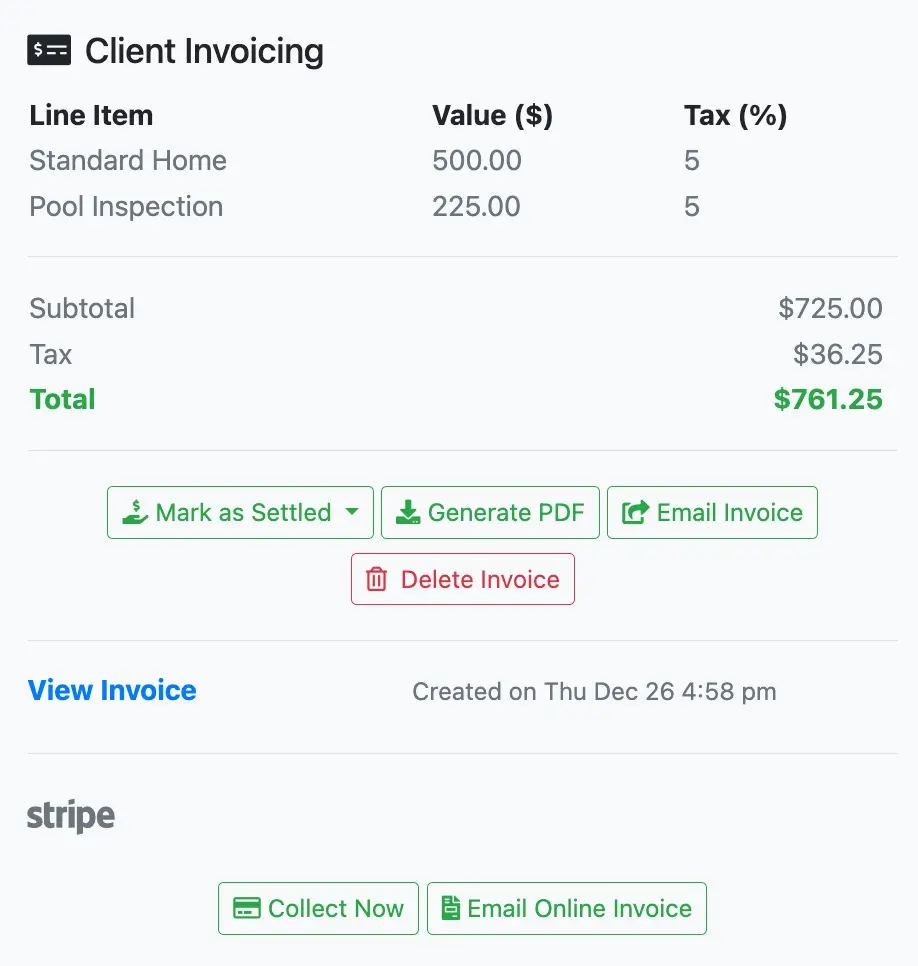Email the online invoice
Viewport: 918px width, 966px height.
click(567, 909)
